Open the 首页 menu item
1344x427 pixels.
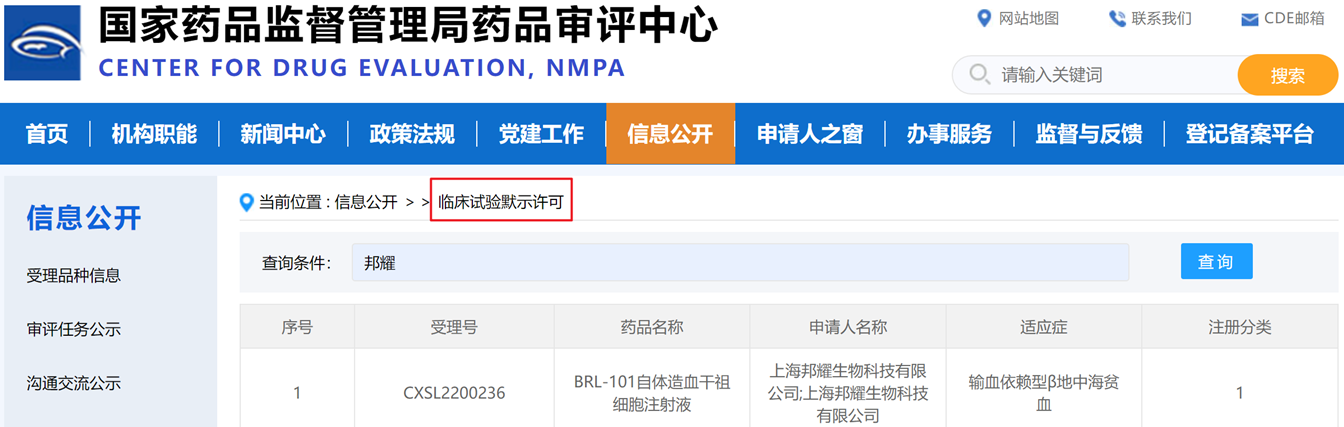click(47, 134)
